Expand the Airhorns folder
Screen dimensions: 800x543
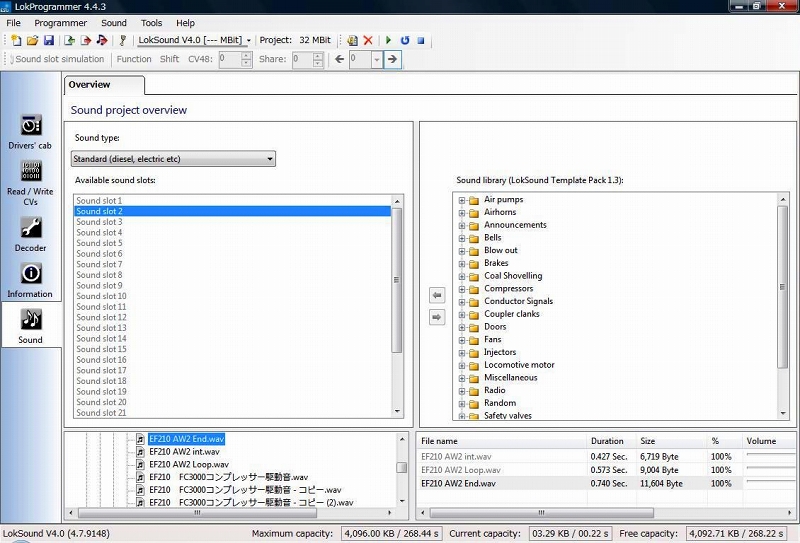coord(462,213)
